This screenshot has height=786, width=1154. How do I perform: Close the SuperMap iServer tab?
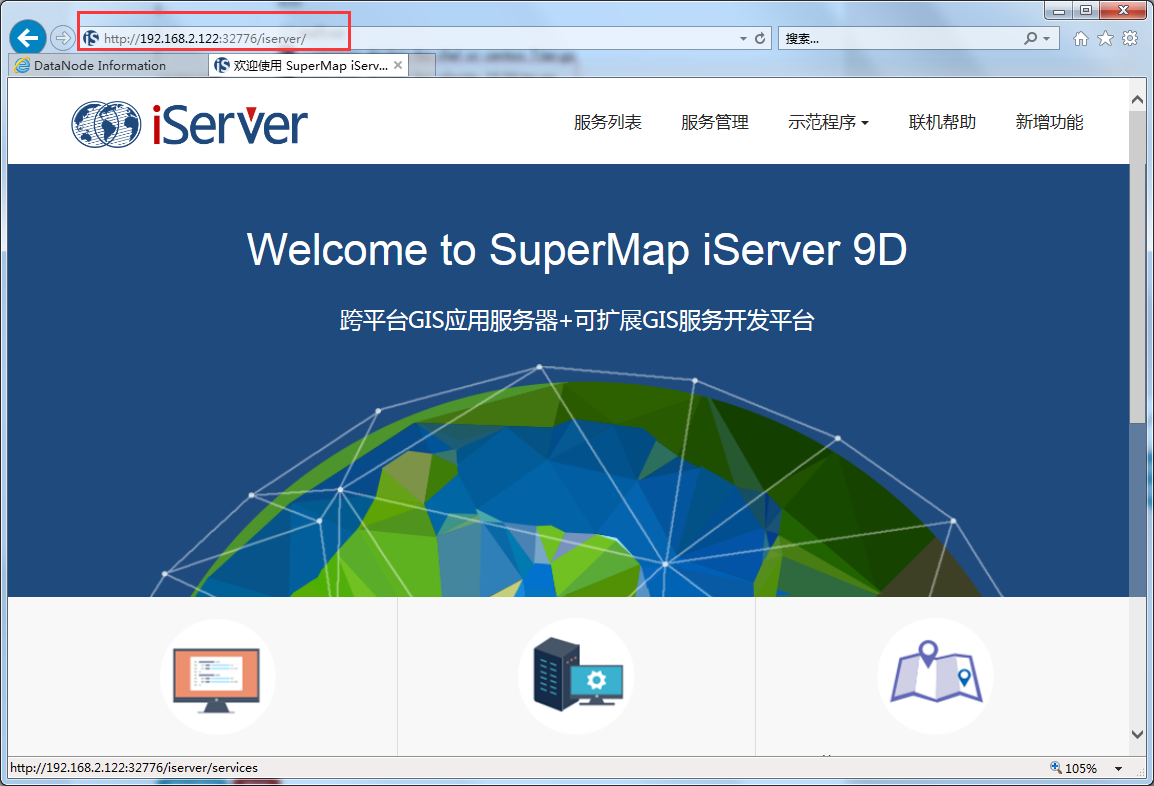click(x=398, y=66)
